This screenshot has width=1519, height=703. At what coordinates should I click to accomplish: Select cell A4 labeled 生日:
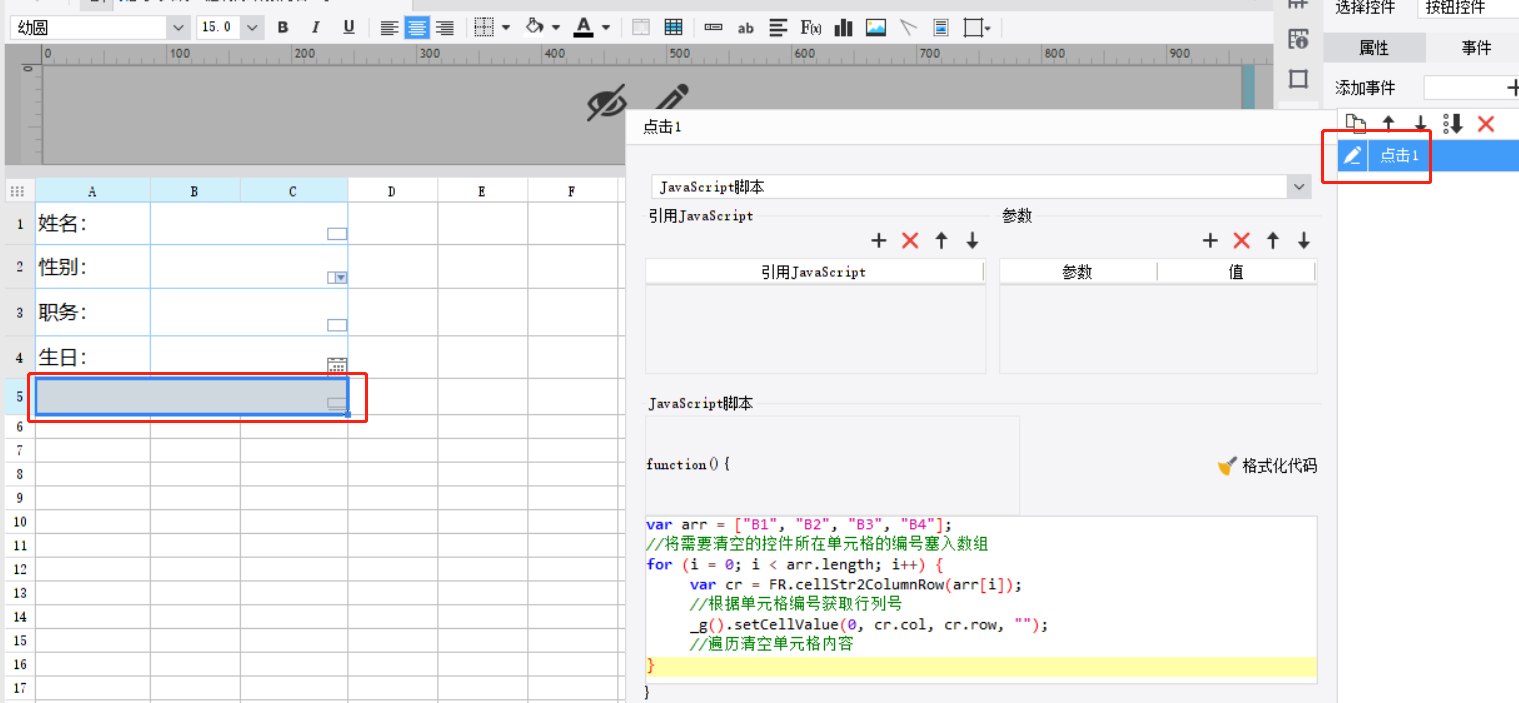[93, 357]
